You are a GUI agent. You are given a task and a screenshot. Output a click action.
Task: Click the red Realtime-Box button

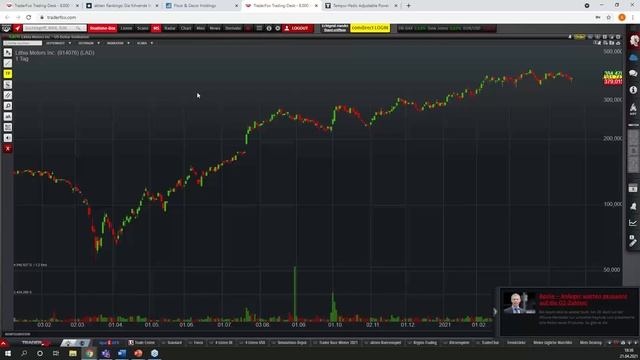point(102,28)
